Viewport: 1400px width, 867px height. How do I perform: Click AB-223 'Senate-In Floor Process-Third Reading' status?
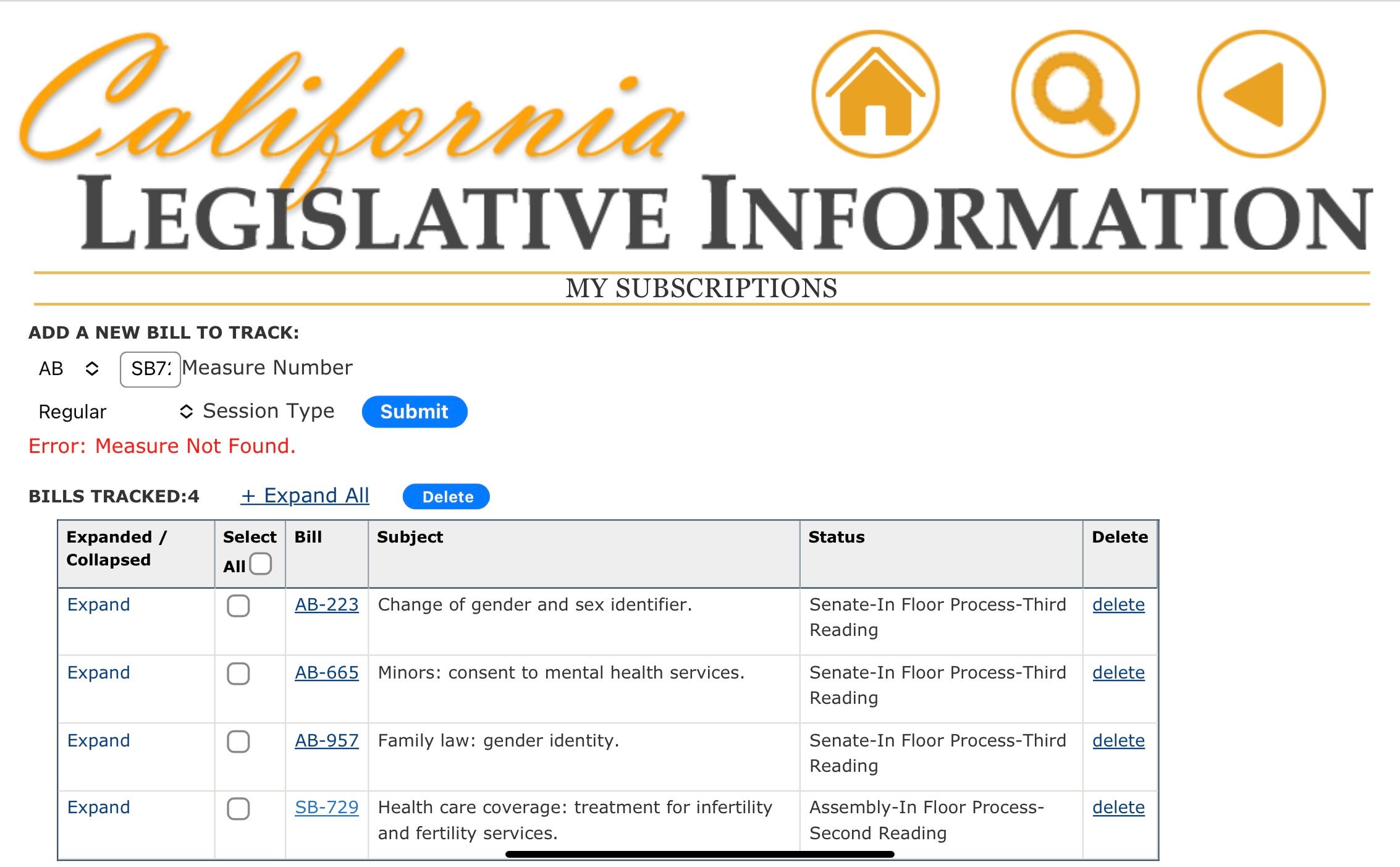(938, 617)
